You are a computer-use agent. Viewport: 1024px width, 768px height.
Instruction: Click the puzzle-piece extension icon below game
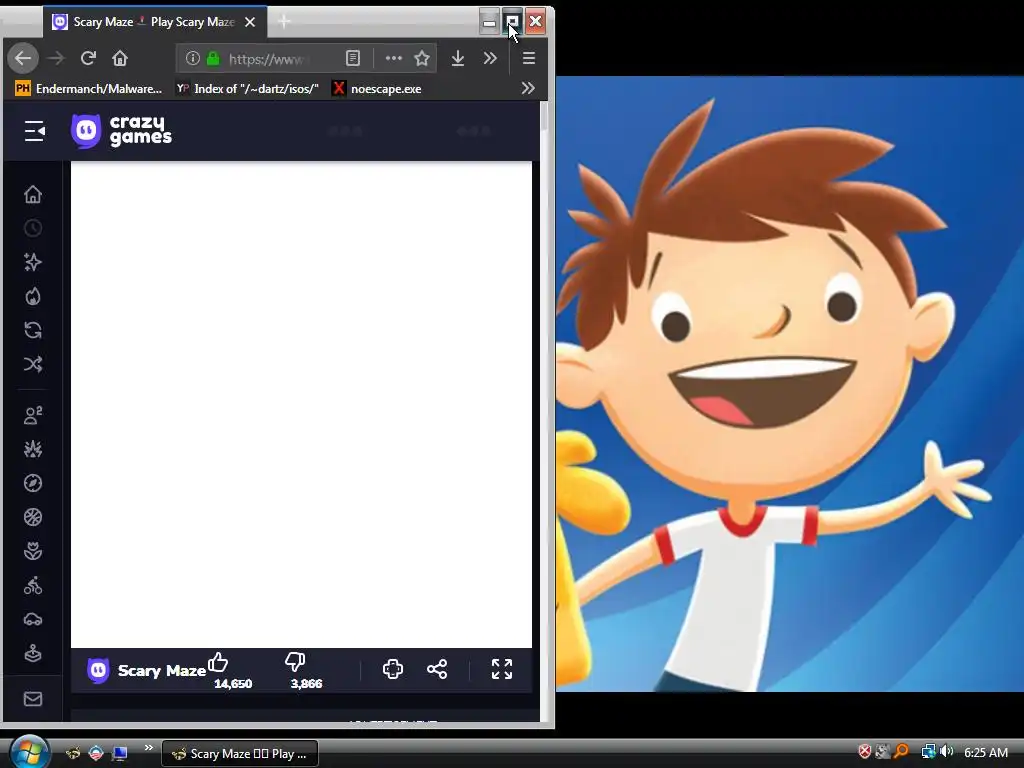click(392, 669)
